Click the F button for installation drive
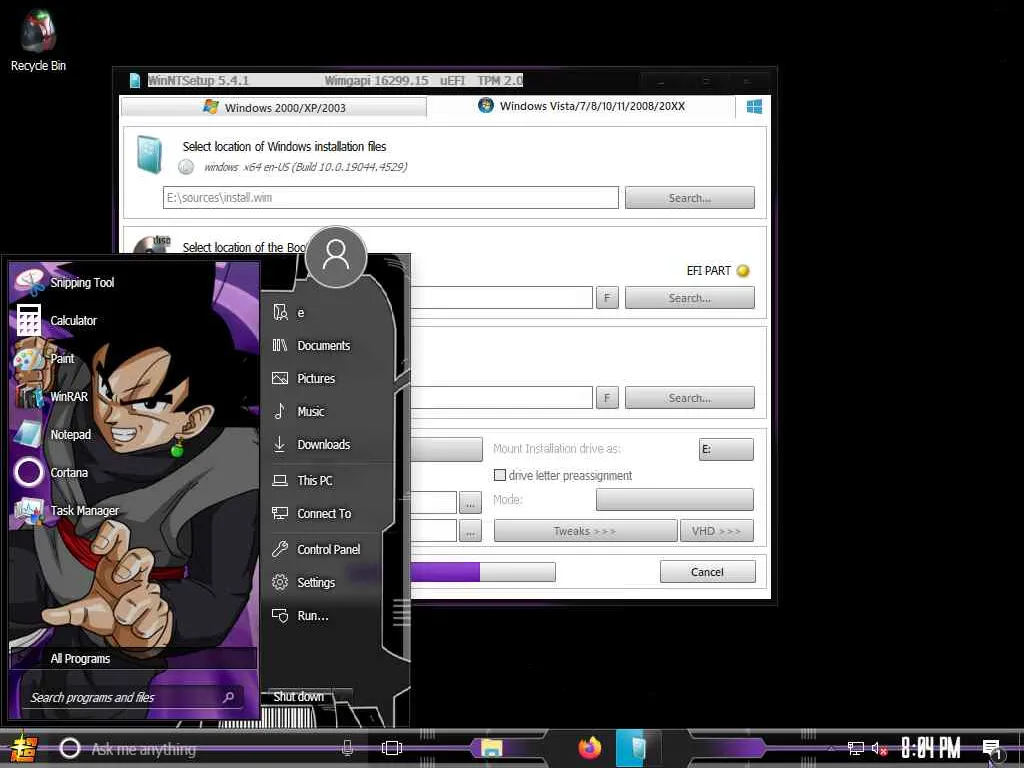This screenshot has height=768, width=1024. (x=607, y=398)
